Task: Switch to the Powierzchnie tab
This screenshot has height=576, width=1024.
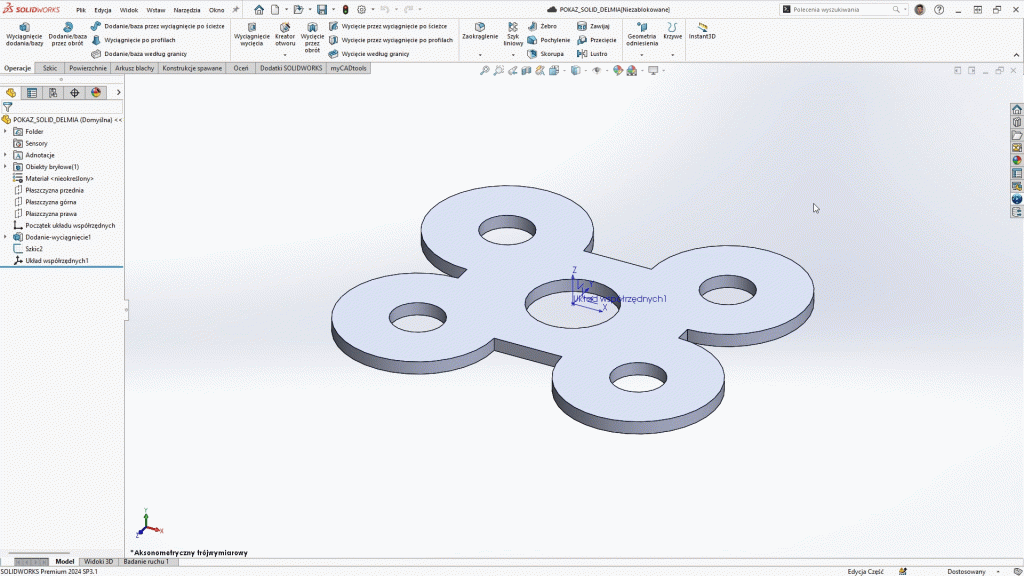Action: pyautogui.click(x=88, y=68)
